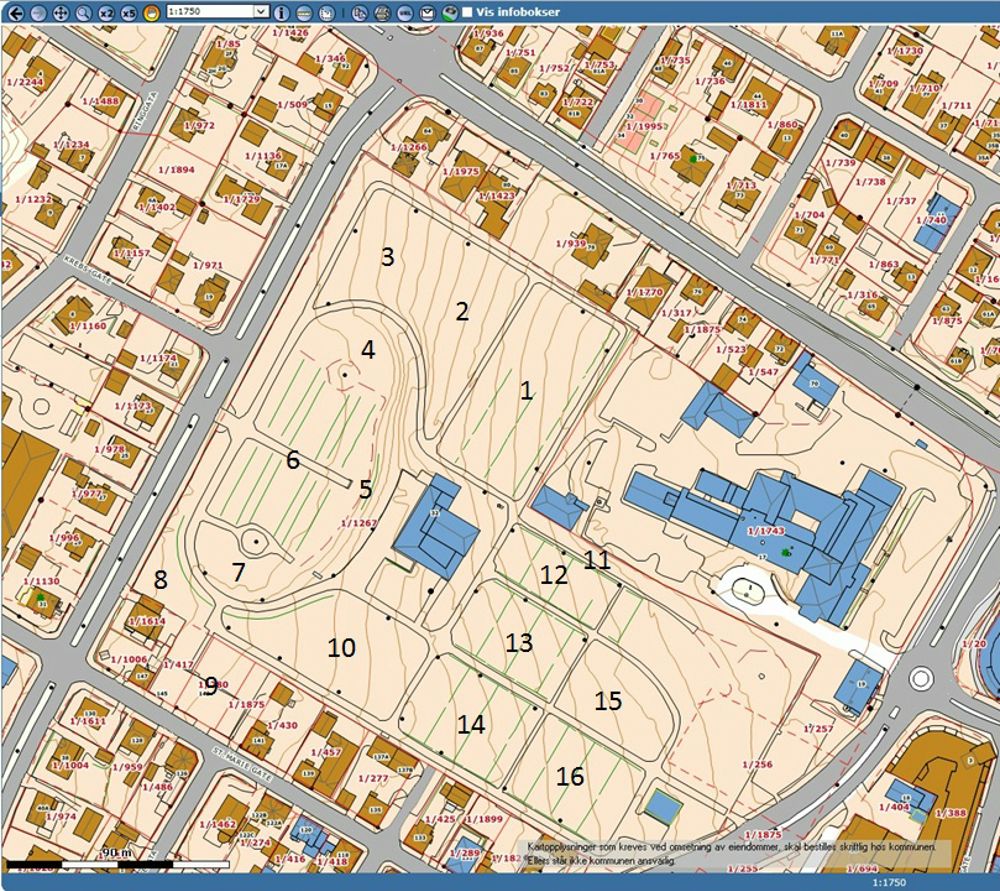The height and width of the screenshot is (891, 1000).
Task: Zoom in with the x2 button
Action: 106,12
